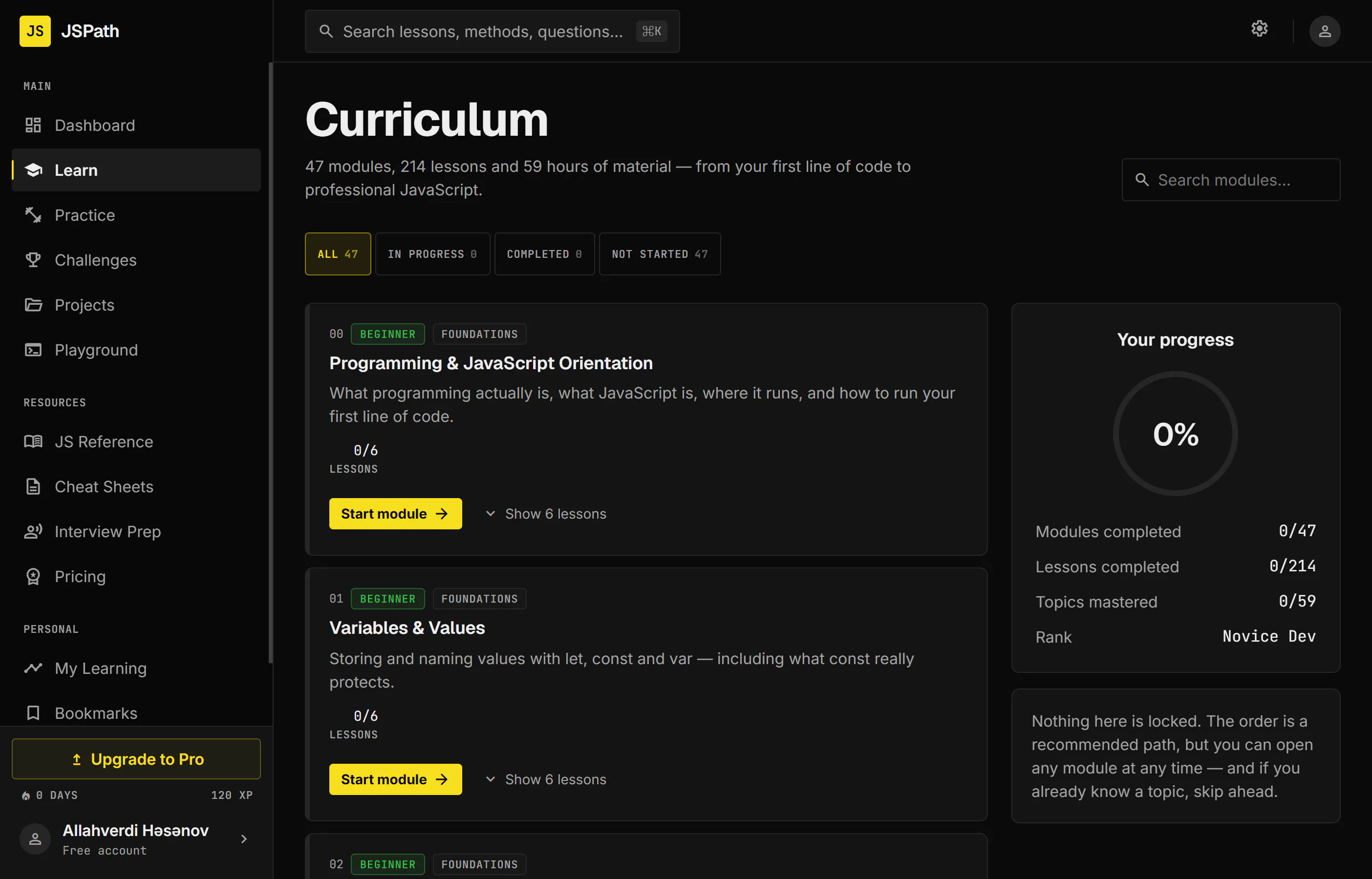Image resolution: width=1372 pixels, height=879 pixels.
Task: Open the Cheat Sheets page
Action: tap(136, 486)
